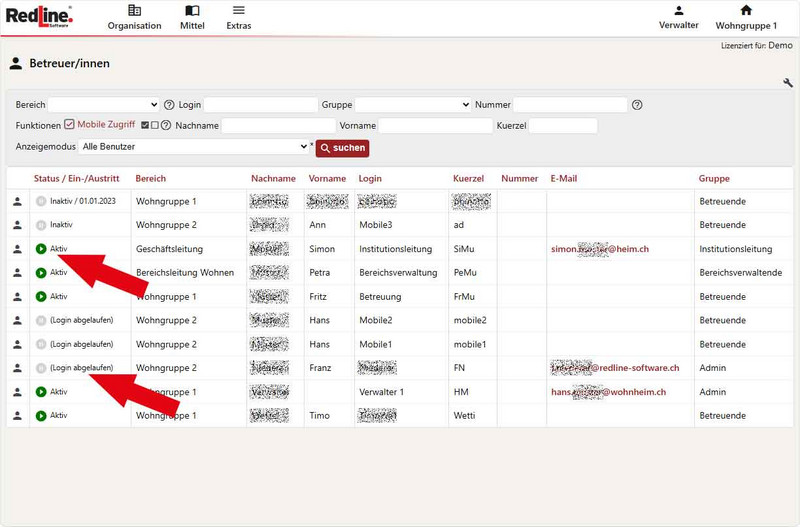Click grey status icon in Franz's row
This screenshot has width=800, height=527.
pyautogui.click(x=41, y=368)
